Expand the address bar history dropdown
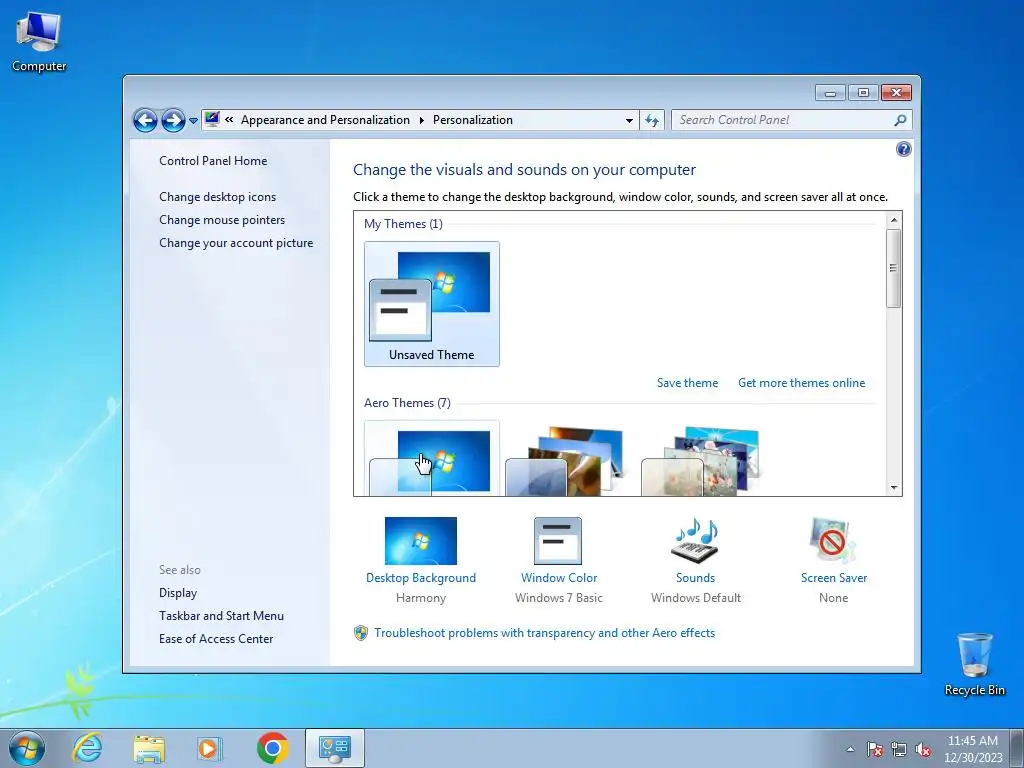1024x768 pixels. point(629,120)
